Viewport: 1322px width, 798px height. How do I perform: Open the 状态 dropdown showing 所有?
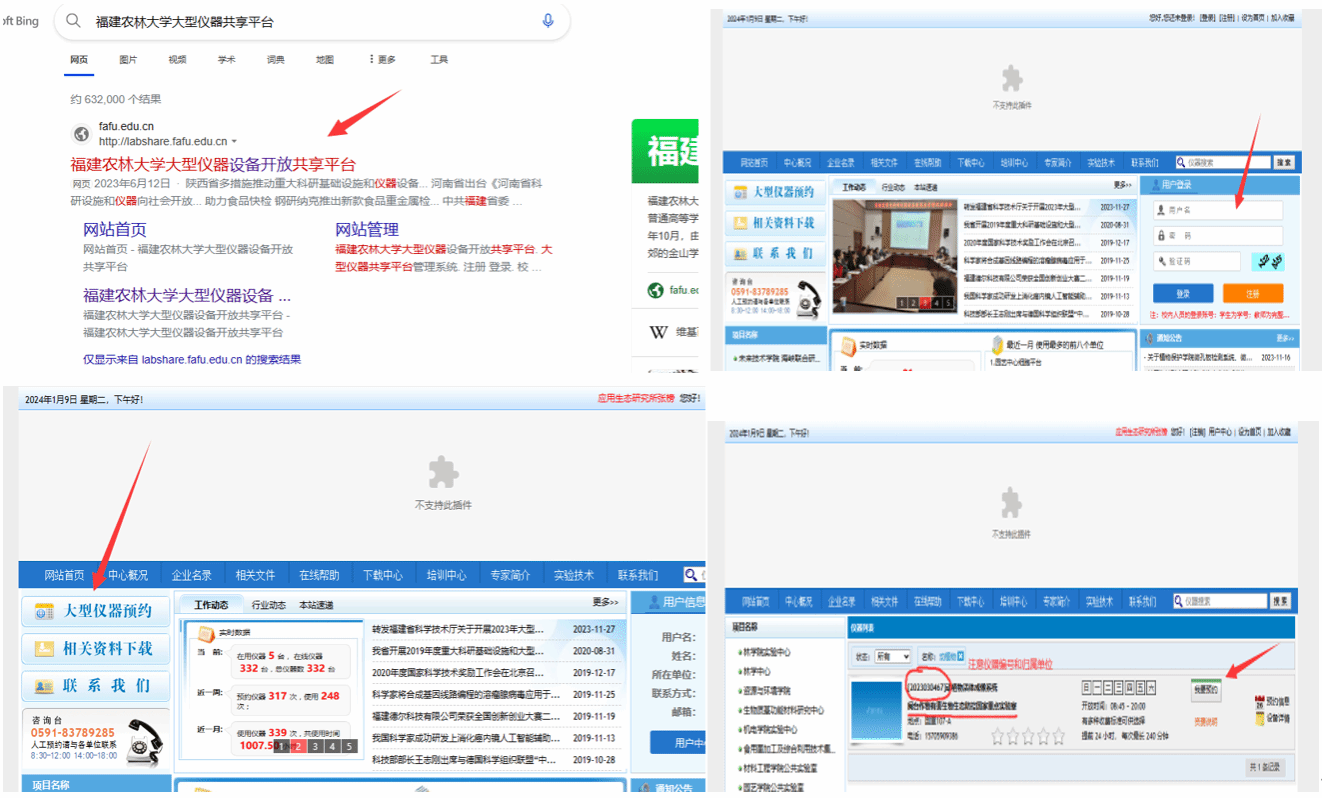pyautogui.click(x=892, y=657)
